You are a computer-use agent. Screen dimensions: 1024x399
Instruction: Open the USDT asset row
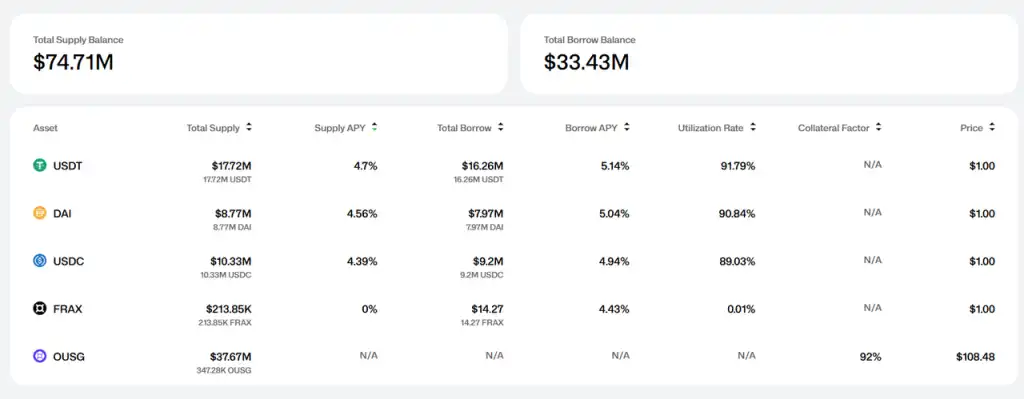pos(514,169)
